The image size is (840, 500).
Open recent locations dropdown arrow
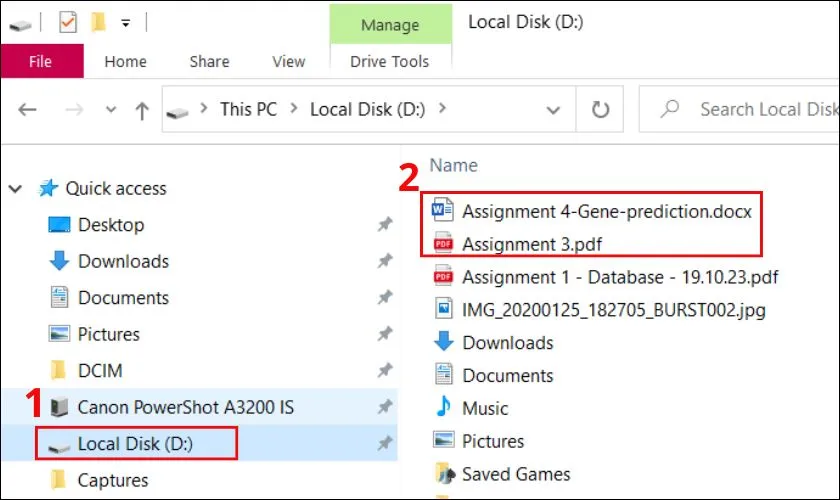tap(108, 110)
